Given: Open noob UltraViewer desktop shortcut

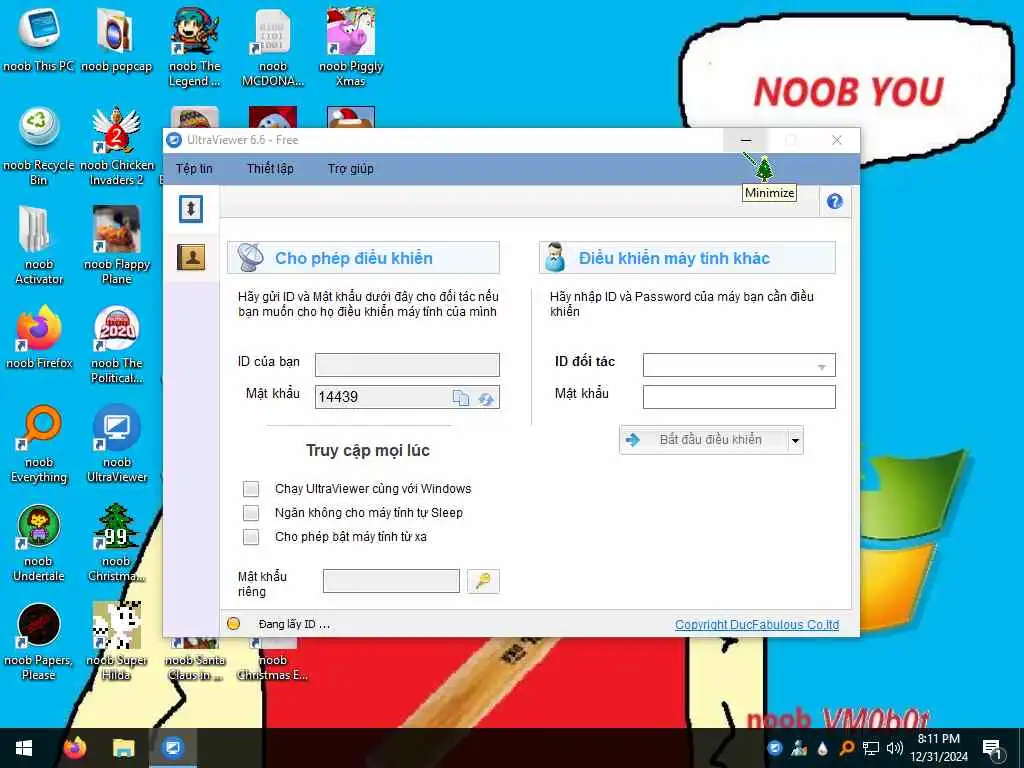Looking at the screenshot, I should 116,443.
